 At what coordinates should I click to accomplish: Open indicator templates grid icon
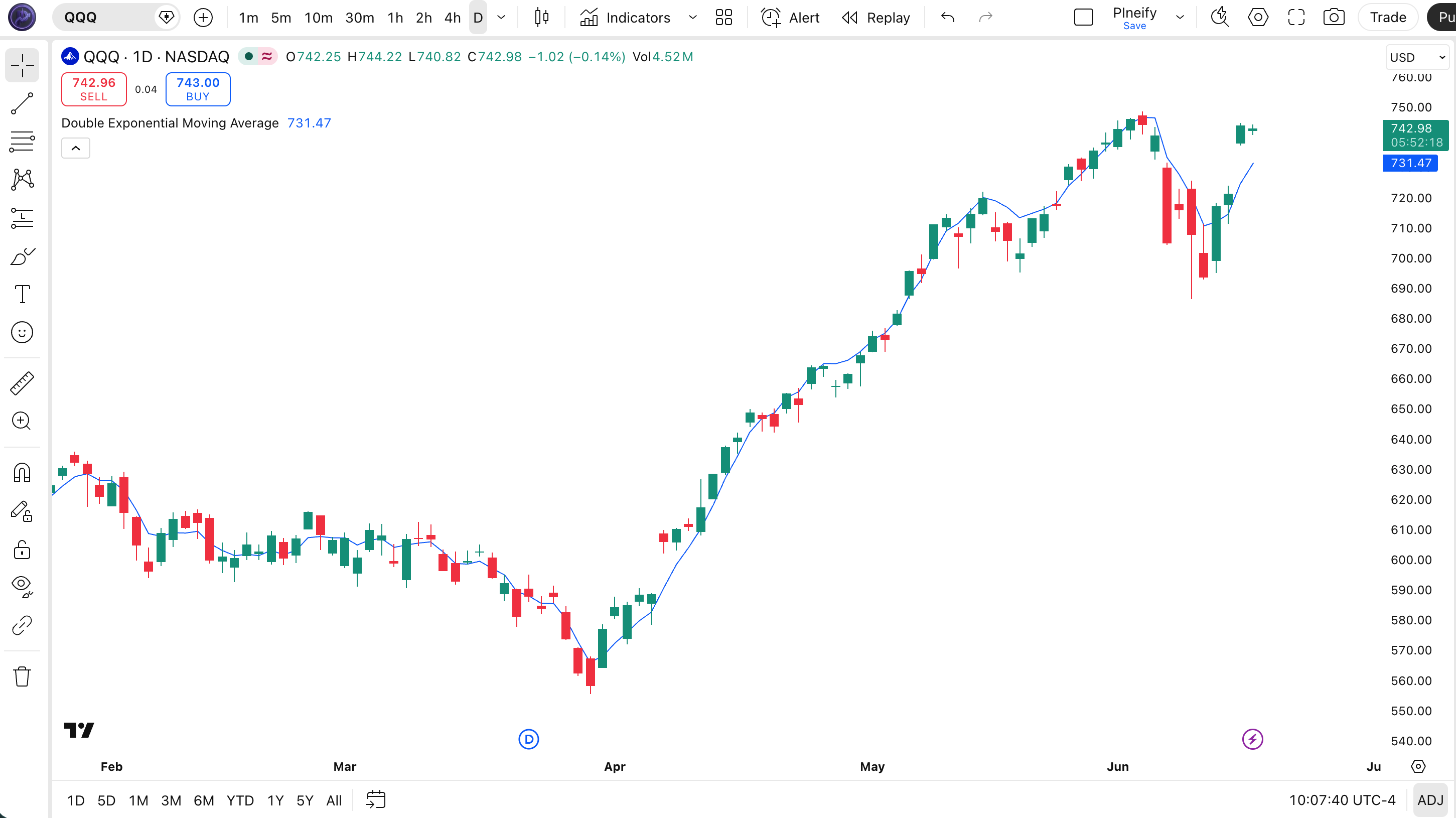724,18
